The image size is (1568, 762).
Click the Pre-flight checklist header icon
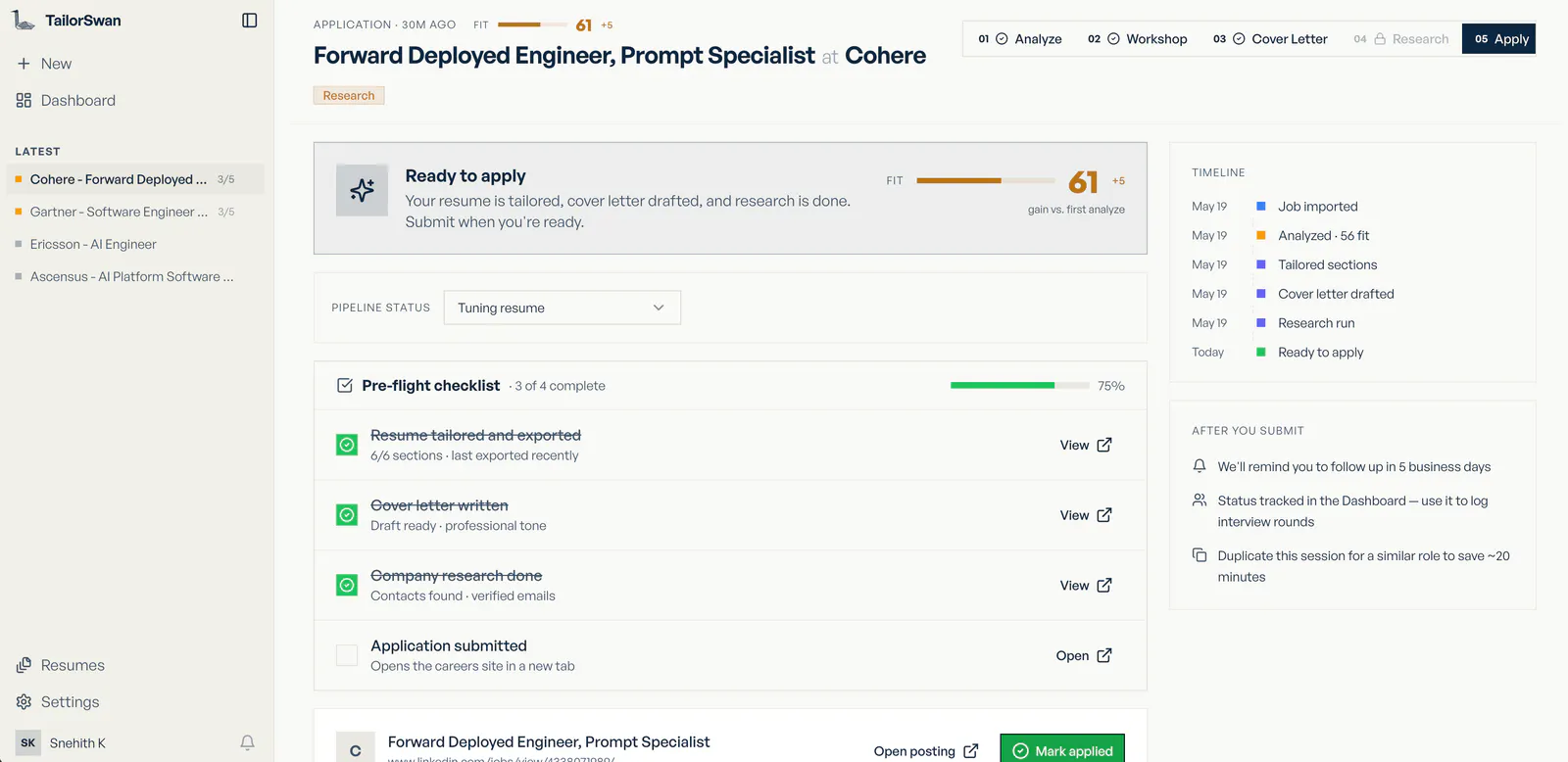click(x=345, y=386)
